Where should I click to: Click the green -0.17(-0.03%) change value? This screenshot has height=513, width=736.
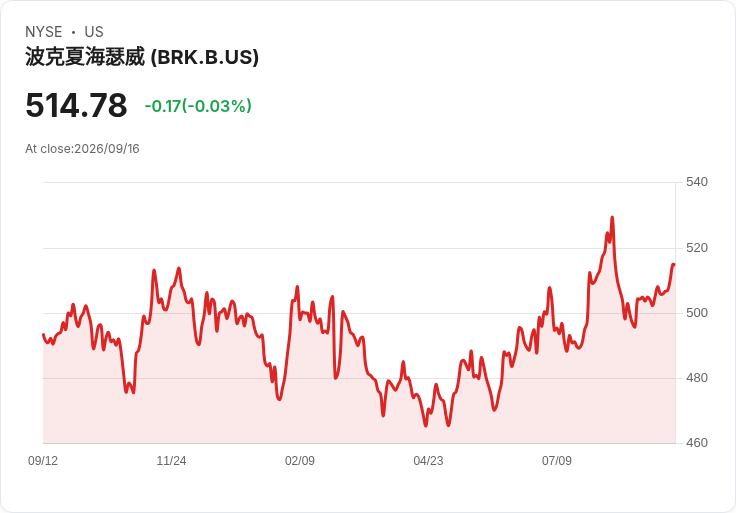(x=198, y=106)
